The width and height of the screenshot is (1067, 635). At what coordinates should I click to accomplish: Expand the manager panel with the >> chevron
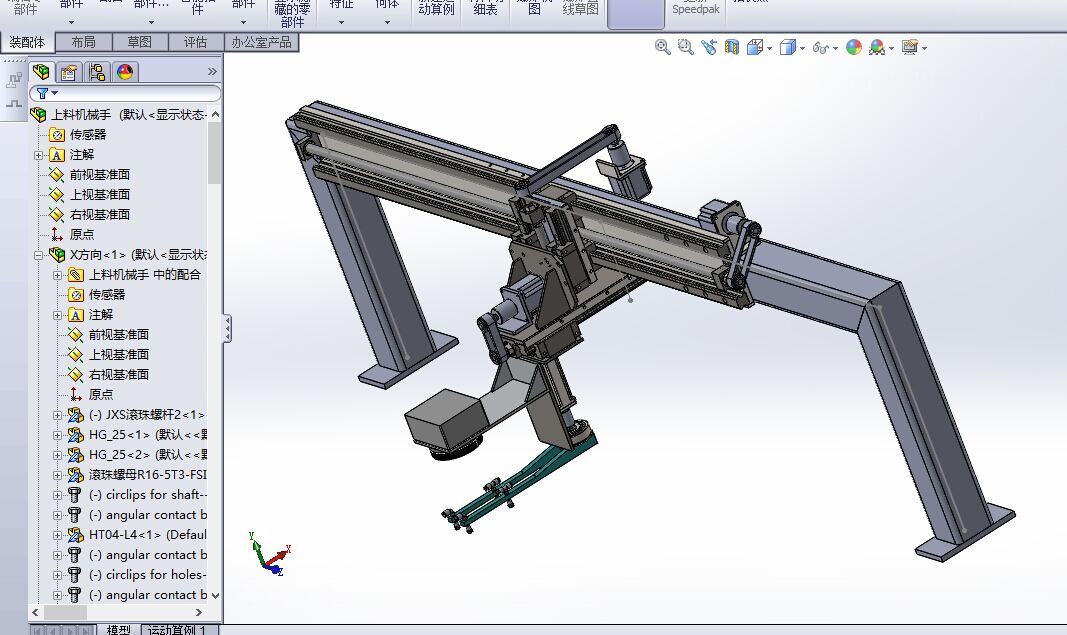tap(212, 71)
